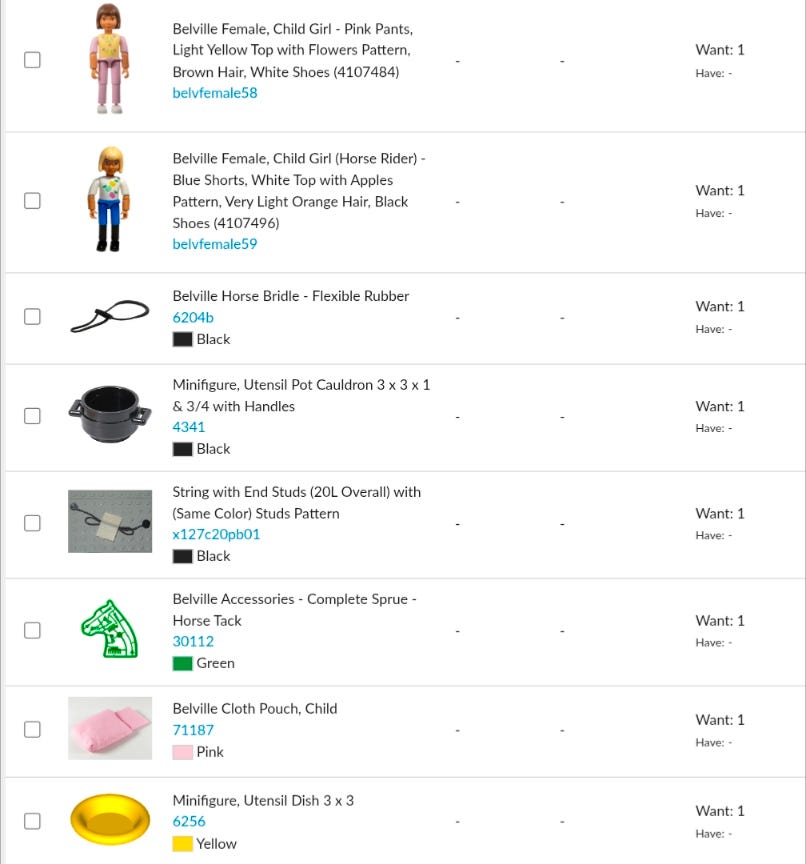Viewport: 806px width, 864px height.
Task: Open the yellow utensil dish image
Action: pos(110,820)
